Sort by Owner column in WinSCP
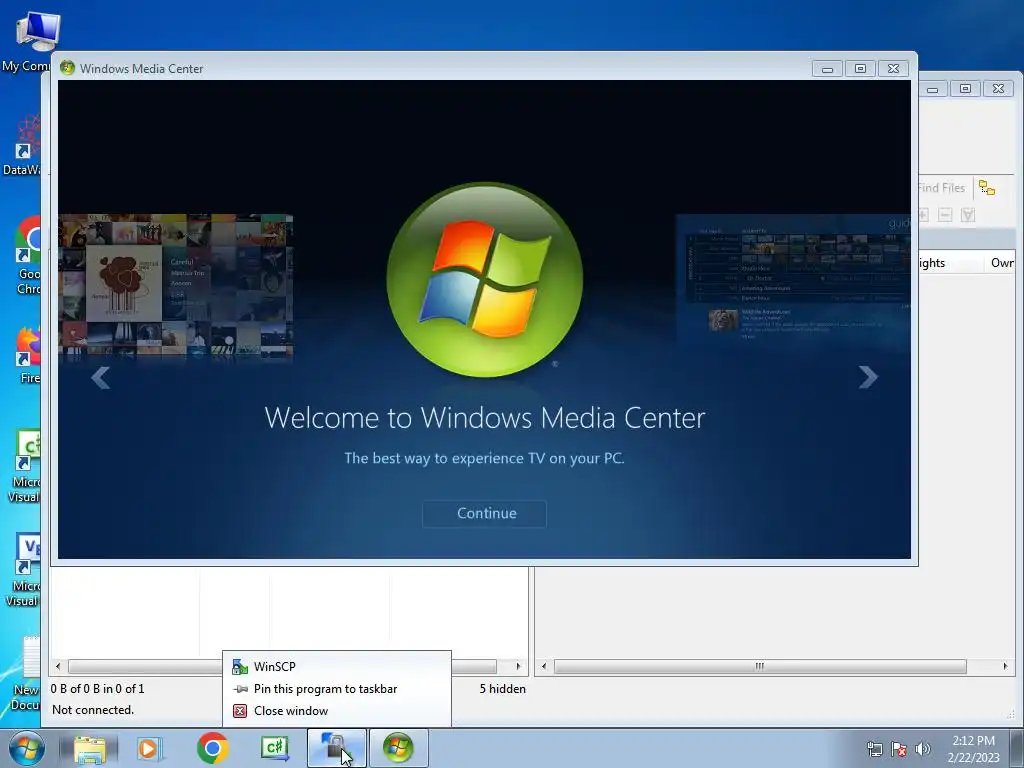Screen dimensions: 1024x768 click(x=1002, y=263)
